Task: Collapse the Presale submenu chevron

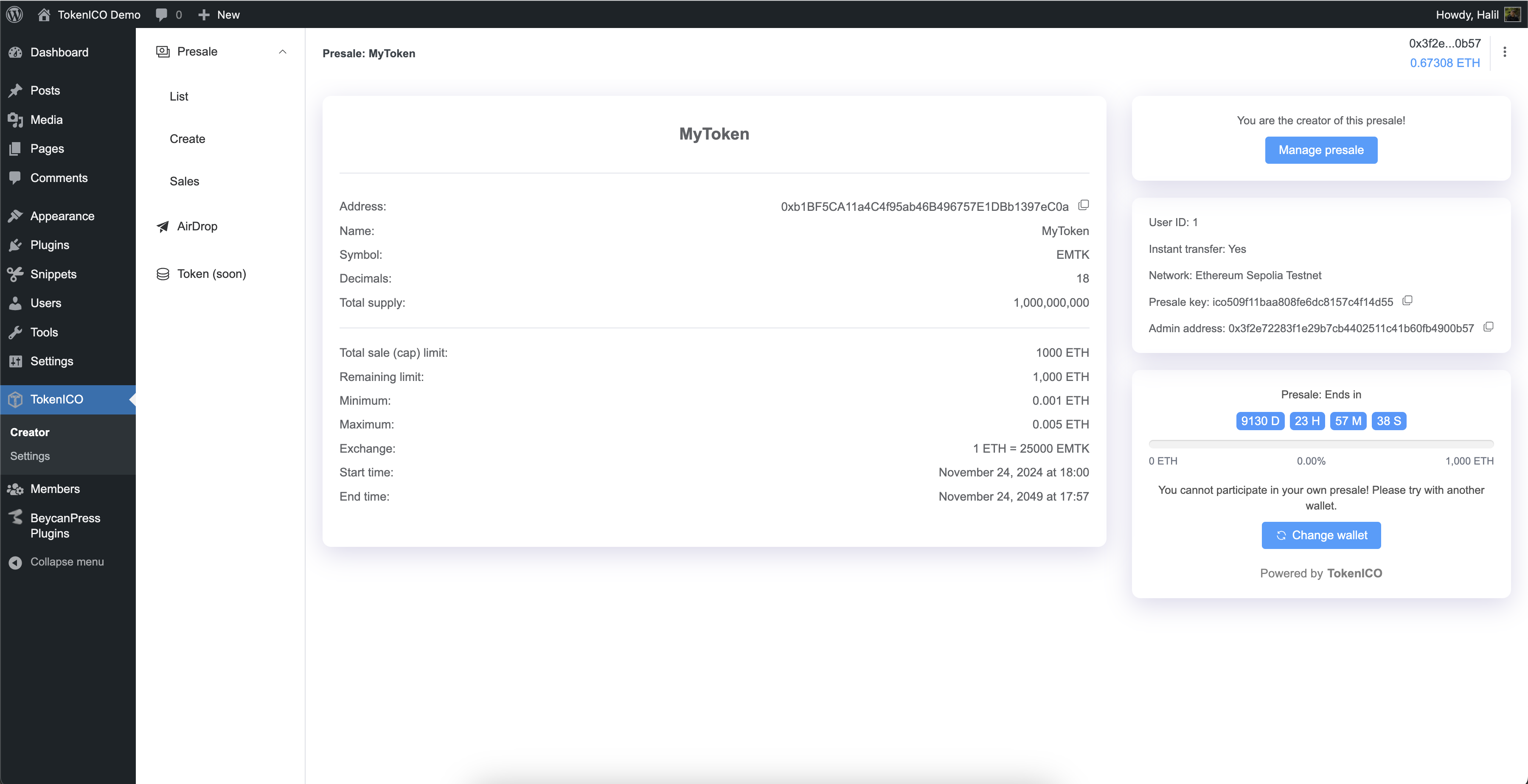Action: [x=282, y=52]
